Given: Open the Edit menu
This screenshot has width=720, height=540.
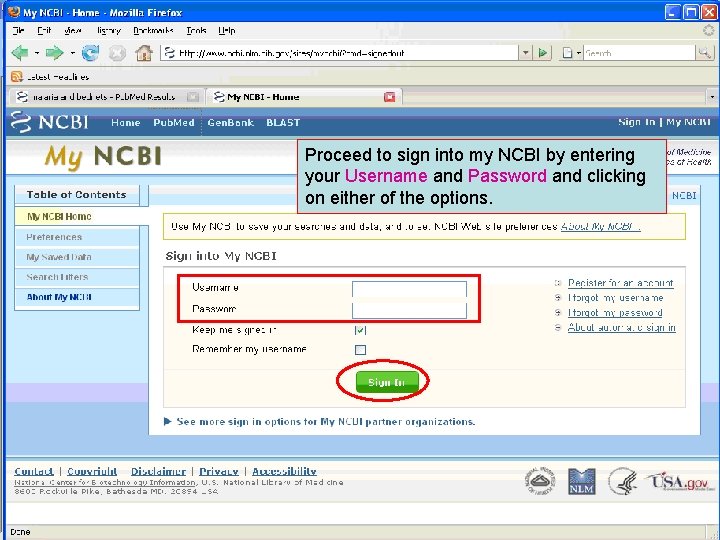Looking at the screenshot, I should [x=44, y=31].
